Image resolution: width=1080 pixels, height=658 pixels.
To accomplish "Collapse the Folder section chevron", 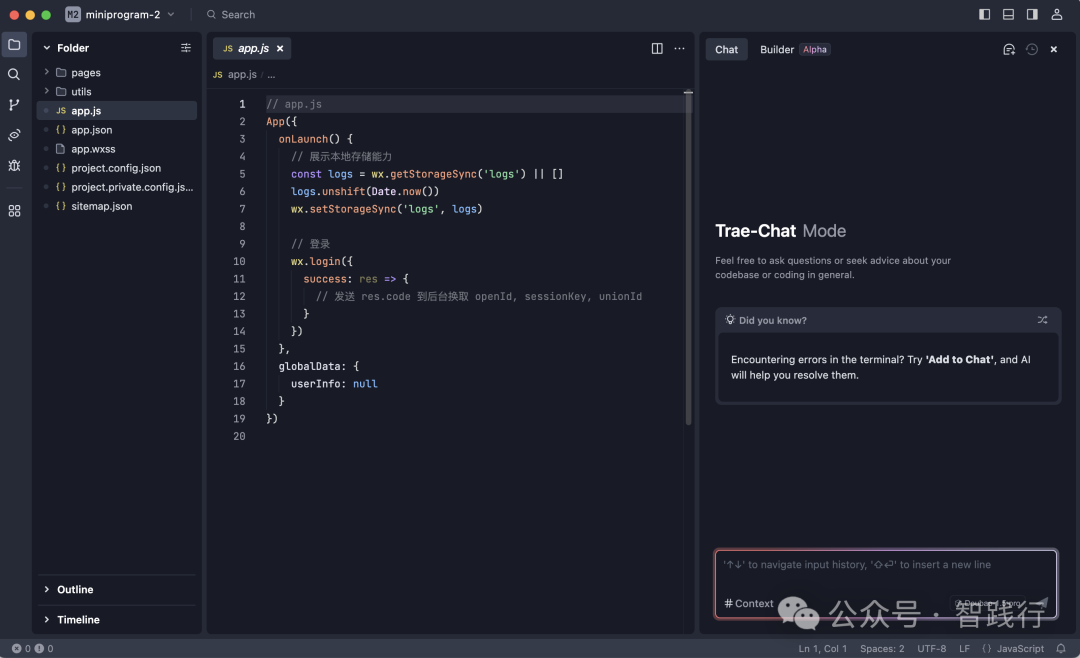I will [47, 48].
